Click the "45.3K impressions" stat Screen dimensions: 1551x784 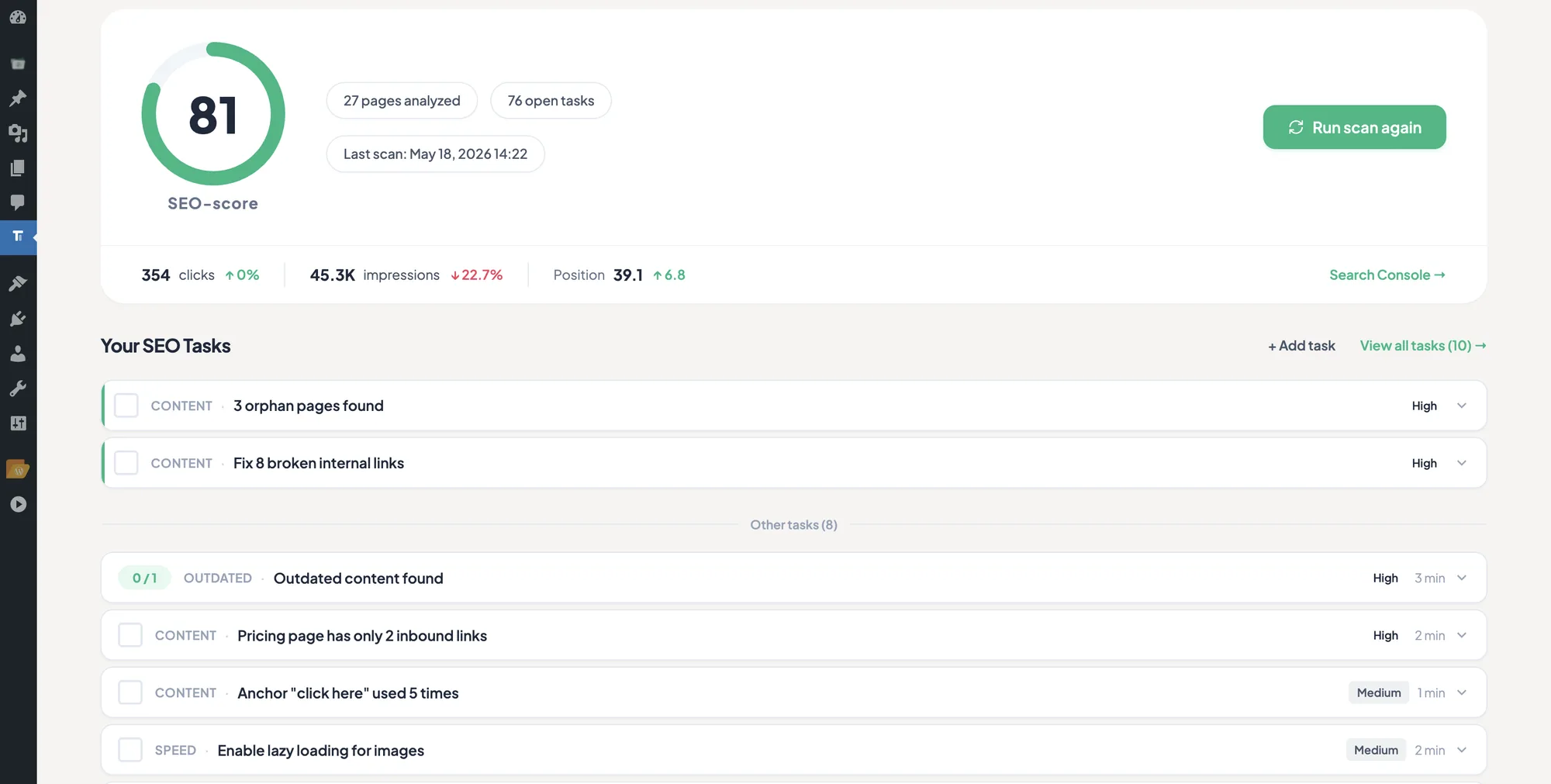pyautogui.click(x=375, y=275)
